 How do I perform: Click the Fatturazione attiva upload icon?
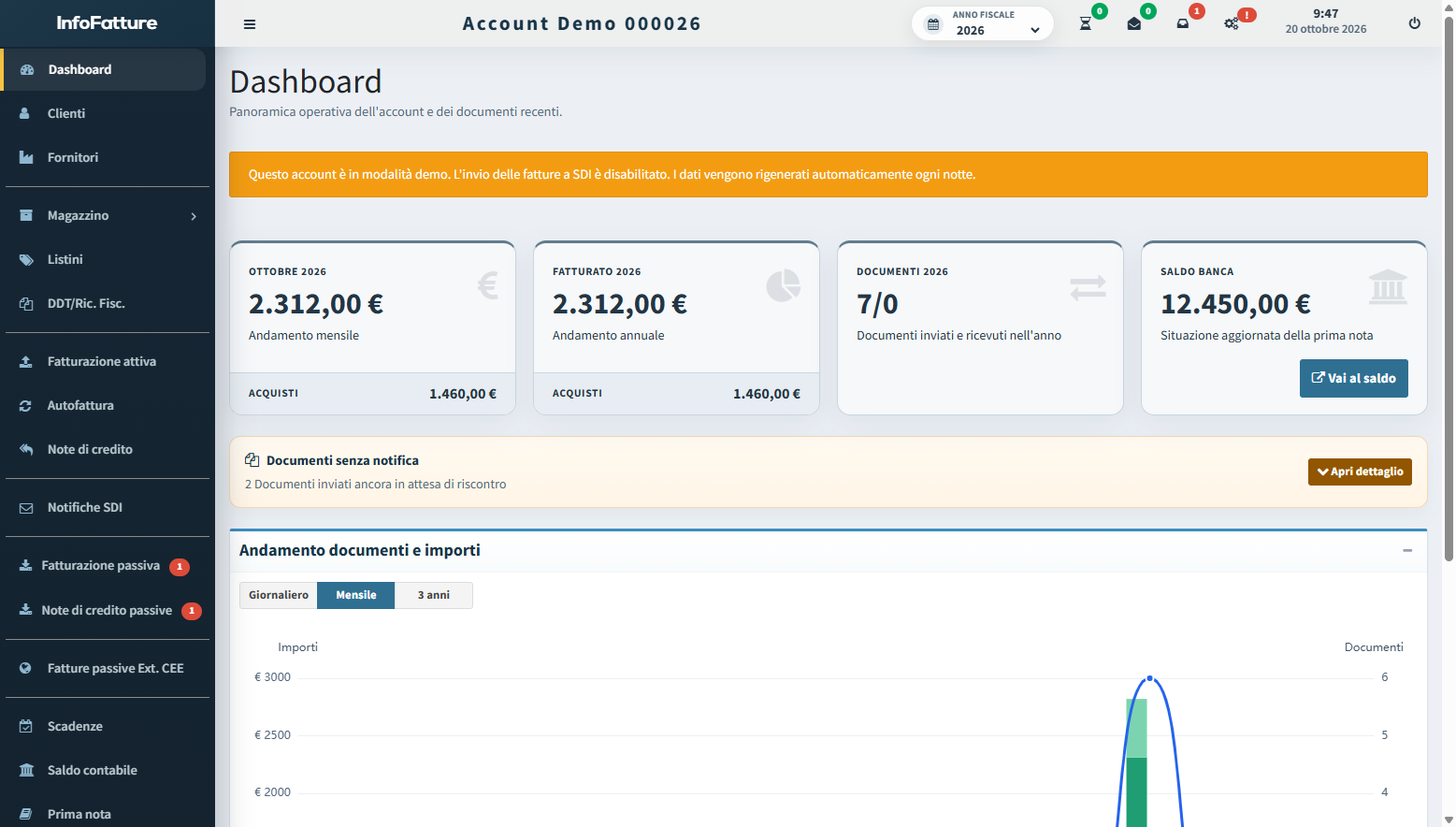(x=26, y=361)
